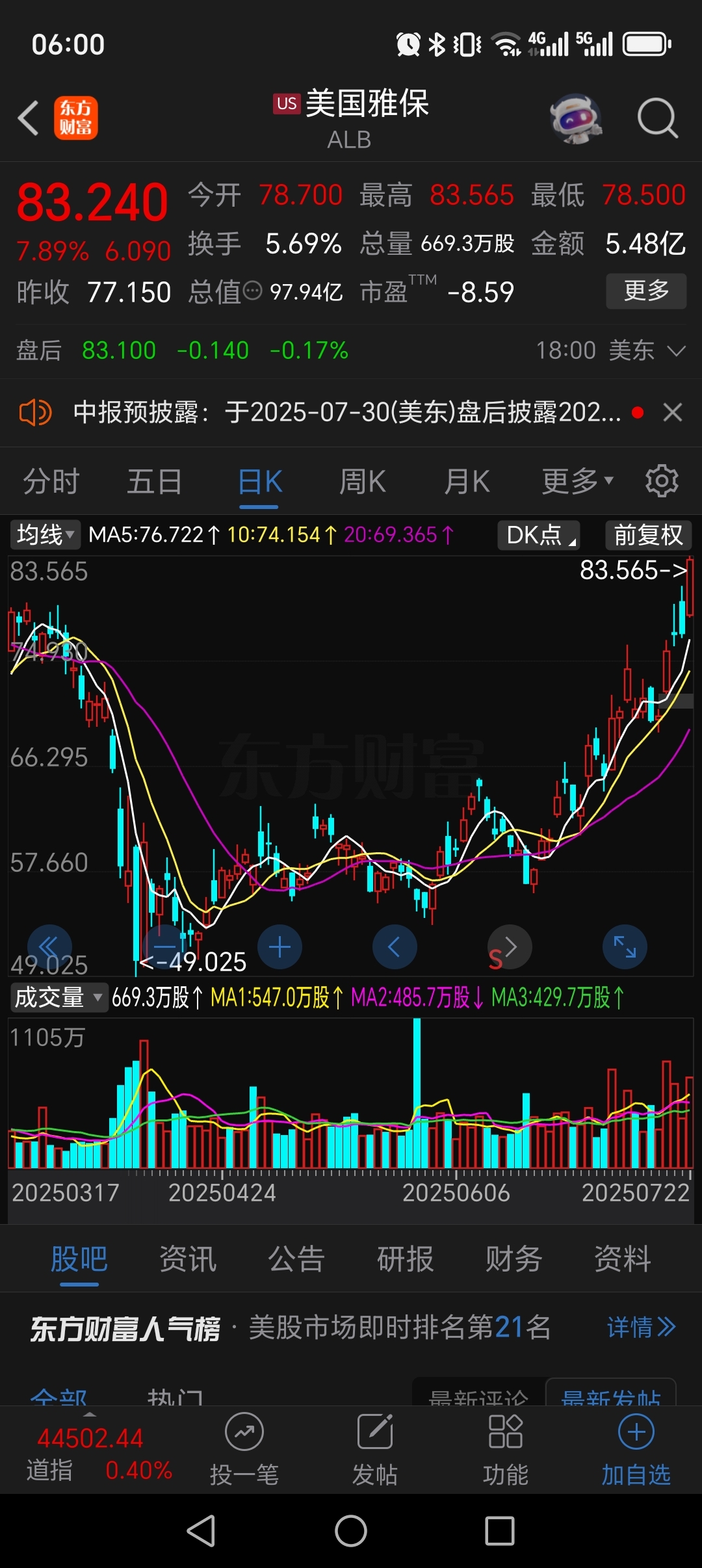The width and height of the screenshot is (702, 1568).
Task: Zoom in chart with plus button
Action: [x=279, y=947]
